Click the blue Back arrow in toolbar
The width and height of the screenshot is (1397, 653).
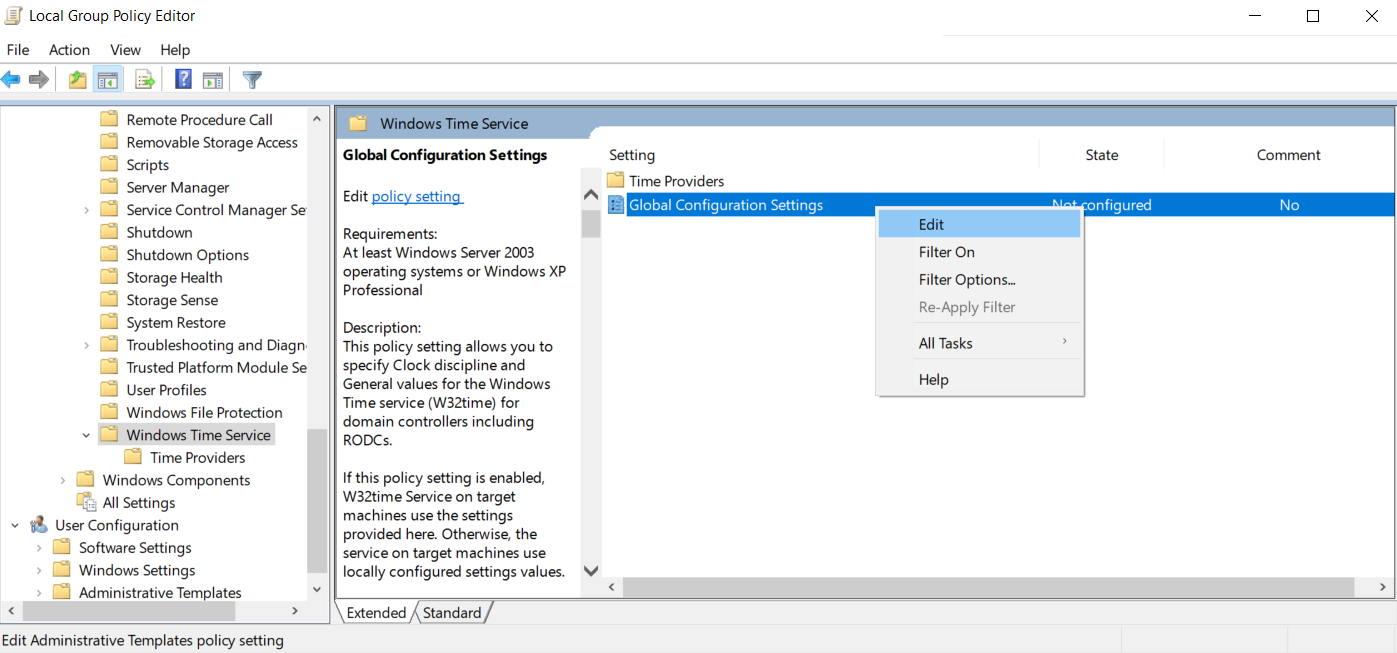pos(11,80)
